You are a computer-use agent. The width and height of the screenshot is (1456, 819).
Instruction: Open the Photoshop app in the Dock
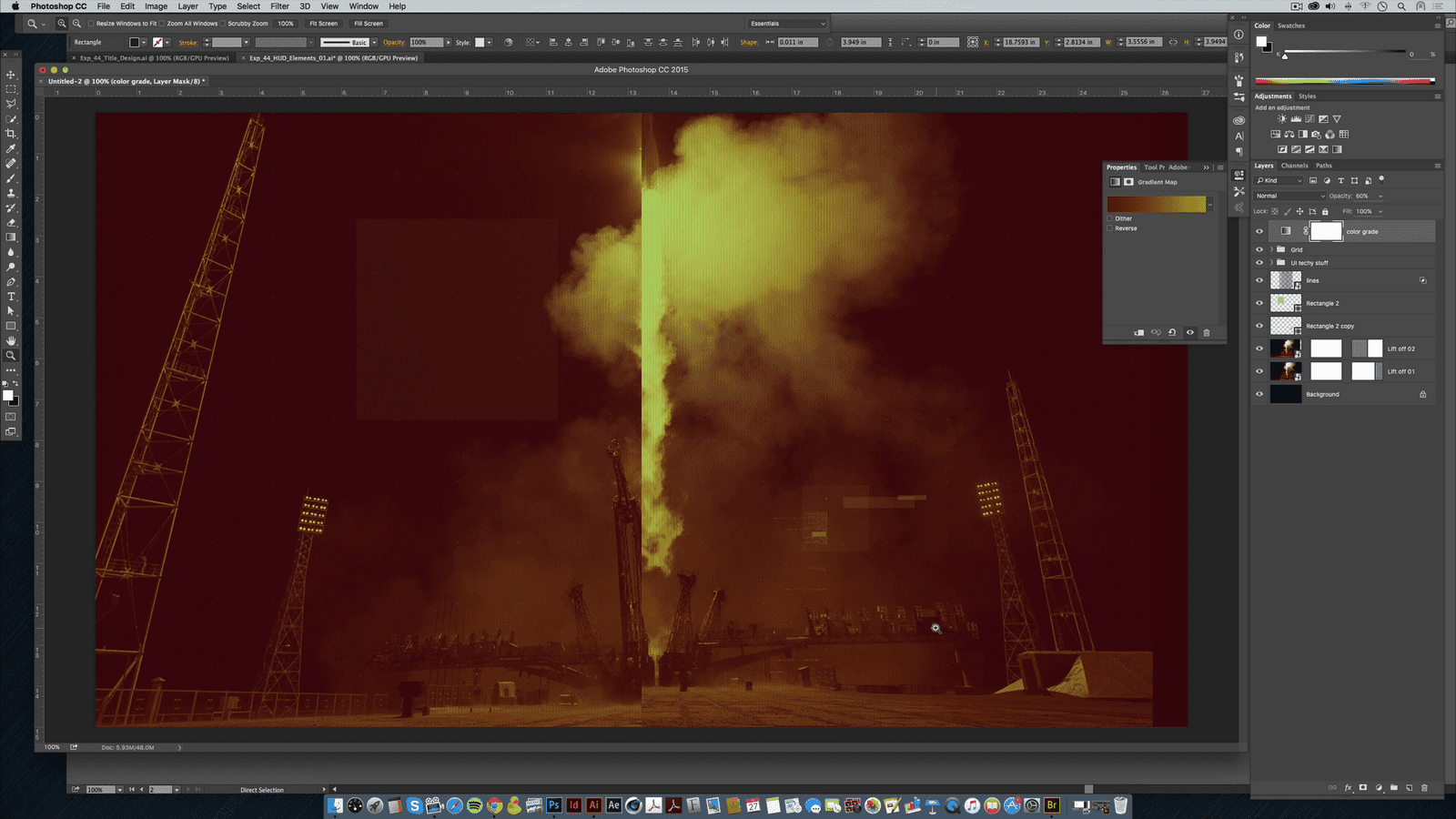[x=553, y=805]
